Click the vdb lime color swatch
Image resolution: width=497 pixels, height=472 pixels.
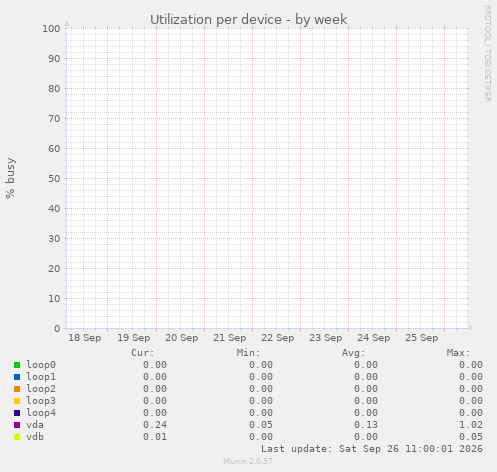(x=17, y=437)
